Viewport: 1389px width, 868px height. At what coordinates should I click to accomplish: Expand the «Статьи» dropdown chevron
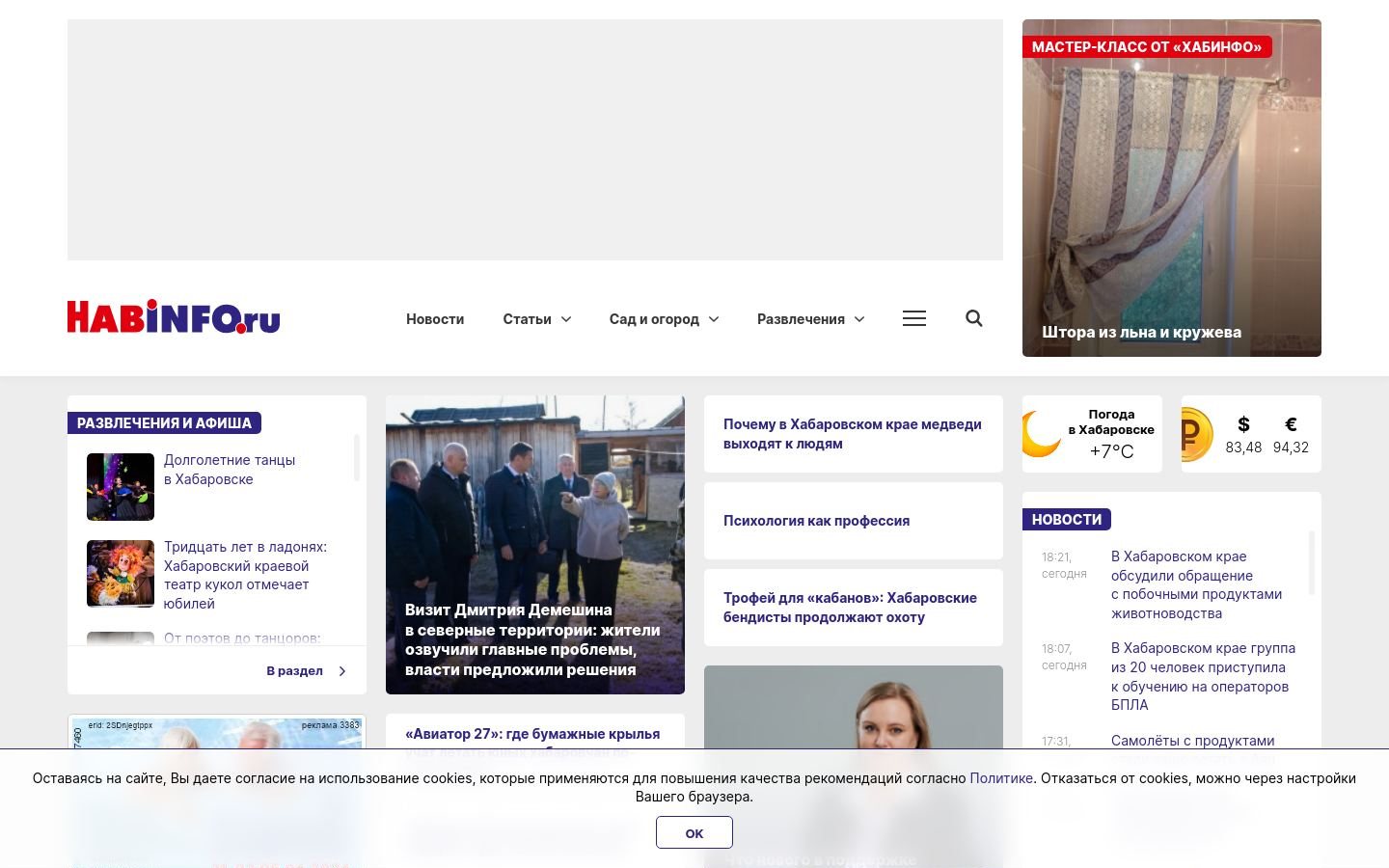coord(566,319)
